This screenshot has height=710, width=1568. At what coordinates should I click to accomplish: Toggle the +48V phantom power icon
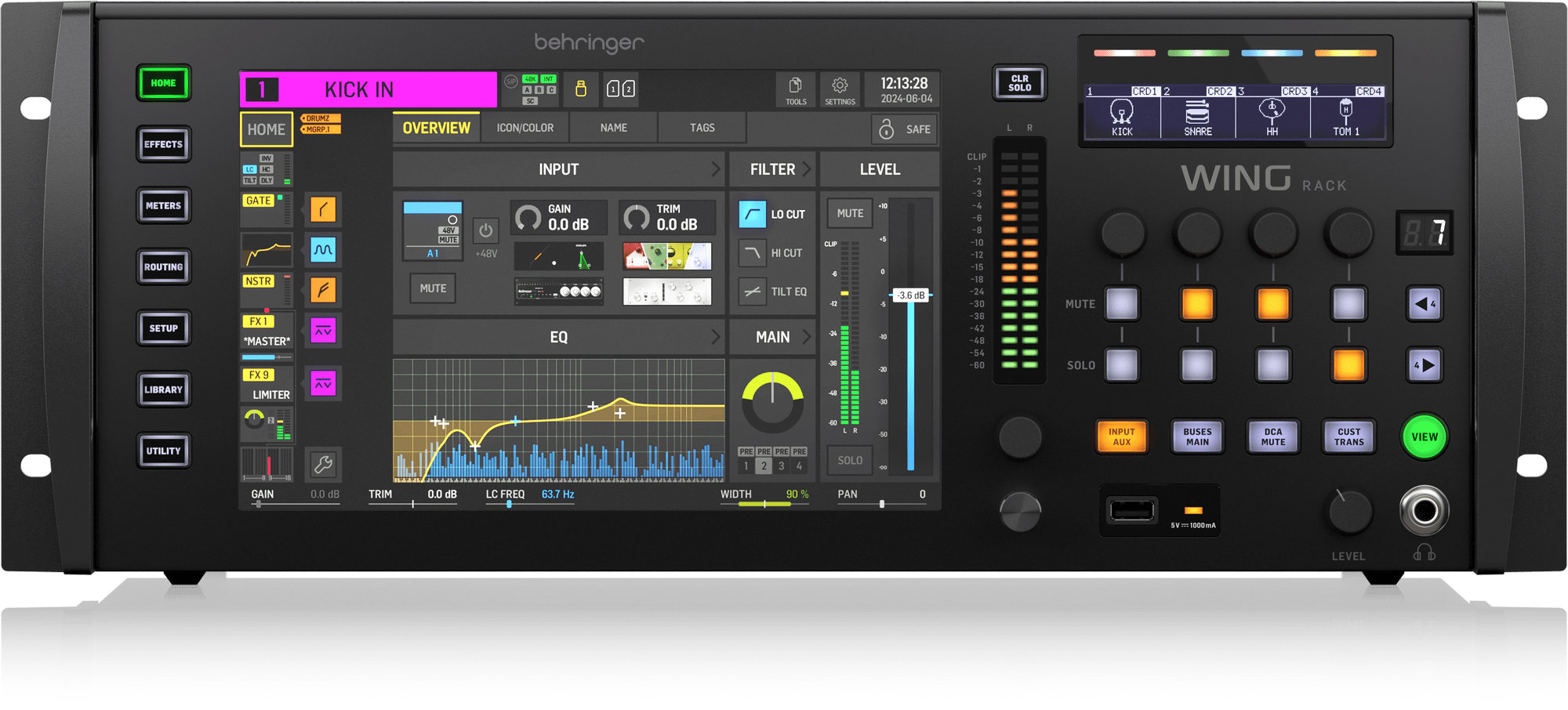pyautogui.click(x=486, y=230)
